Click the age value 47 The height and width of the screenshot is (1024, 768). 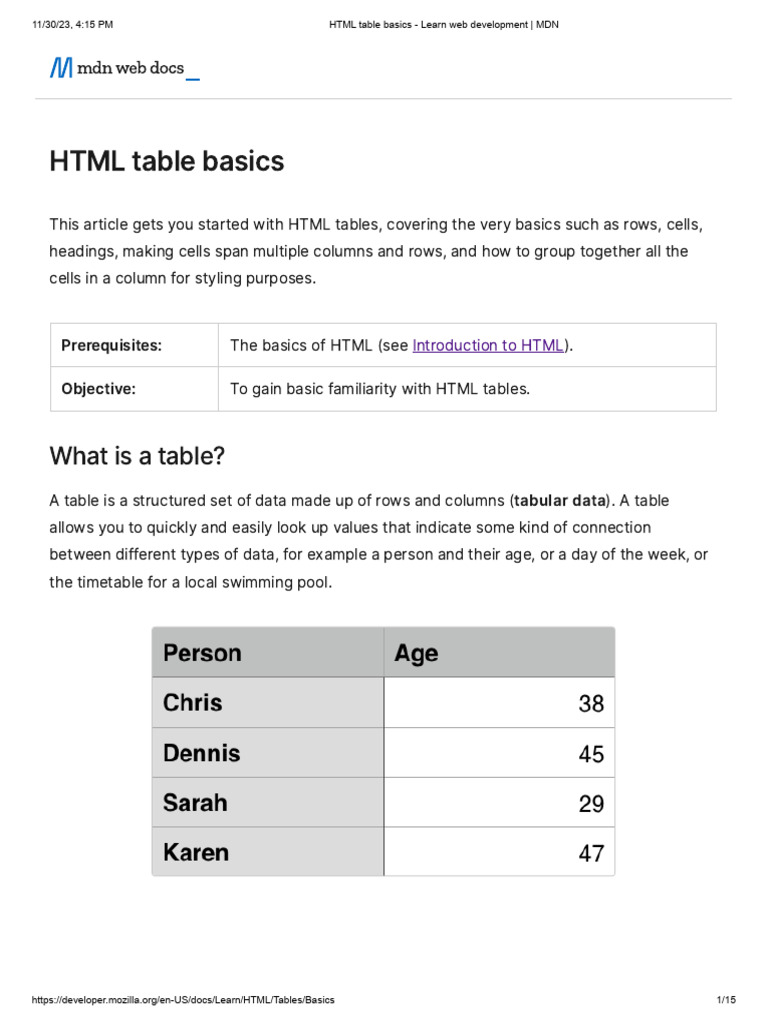click(x=591, y=854)
